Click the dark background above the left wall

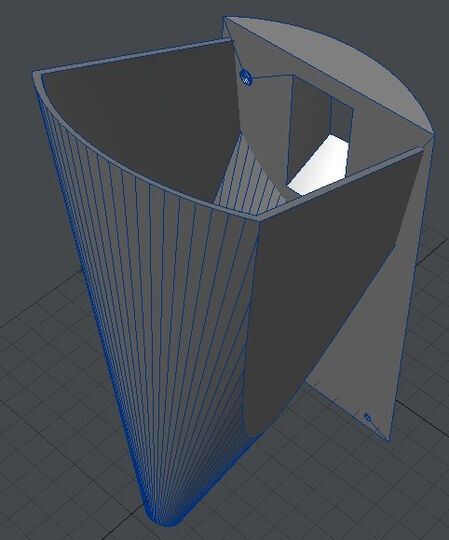pos(103,28)
